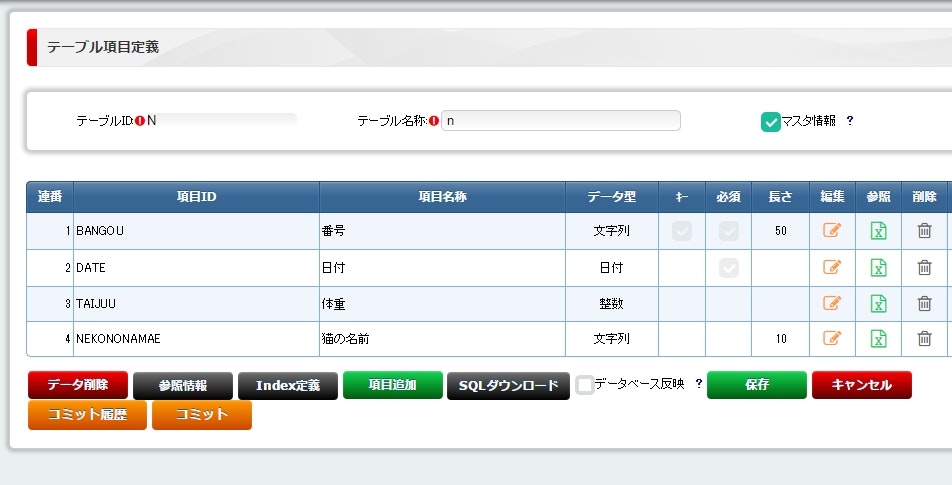This screenshot has height=485, width=952.
Task: Click the length value 10 cell
Action: 780,339
